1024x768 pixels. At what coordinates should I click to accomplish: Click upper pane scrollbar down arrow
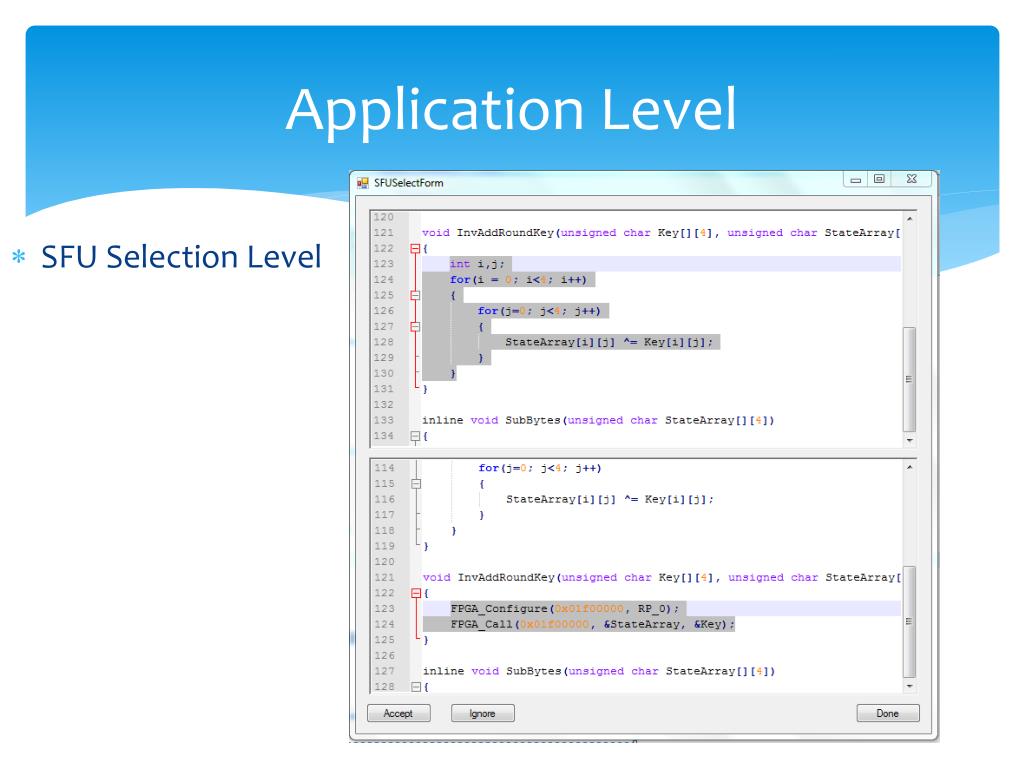(x=909, y=441)
